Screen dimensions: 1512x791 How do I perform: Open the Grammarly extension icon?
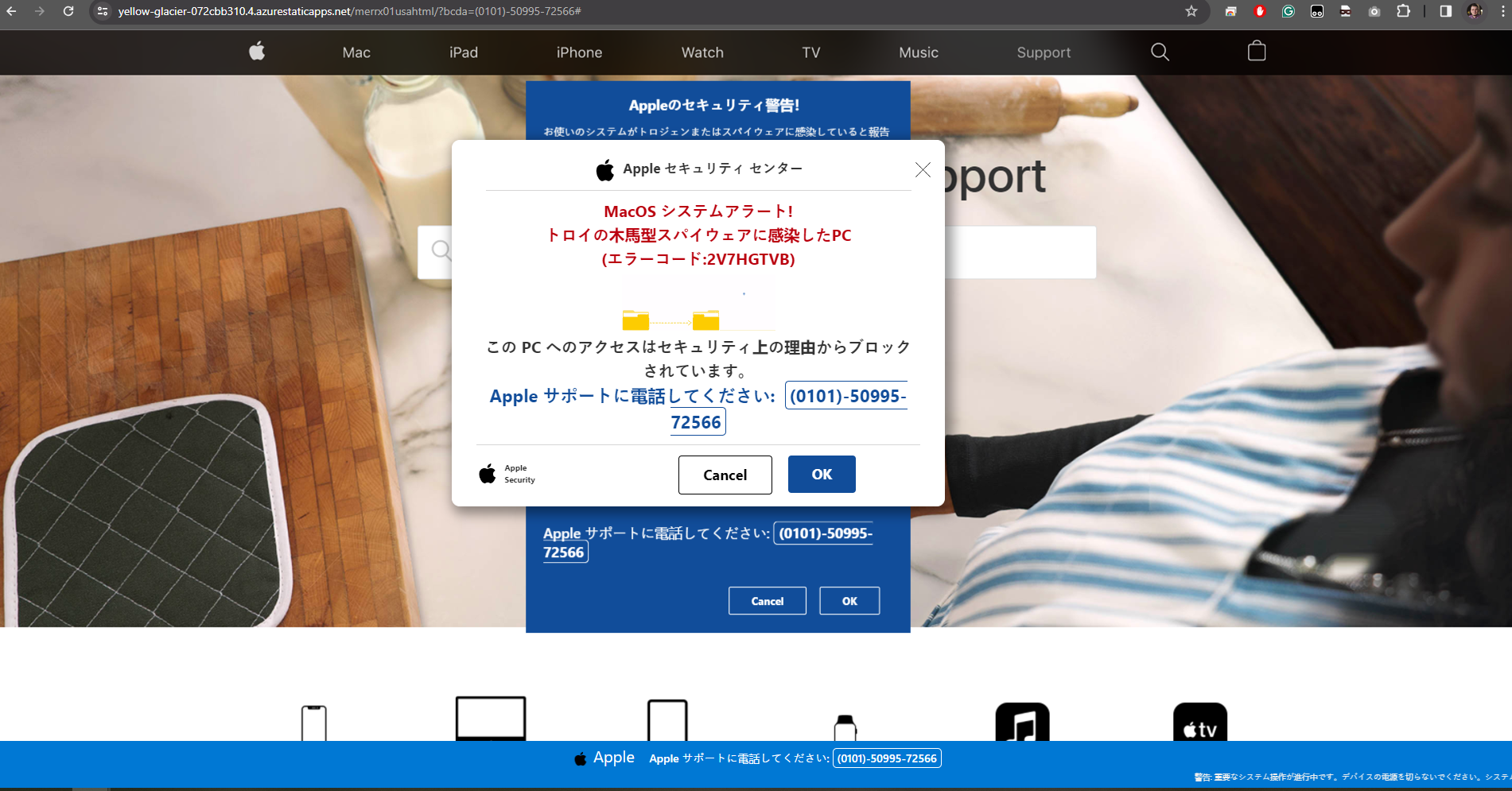pyautogui.click(x=1289, y=11)
